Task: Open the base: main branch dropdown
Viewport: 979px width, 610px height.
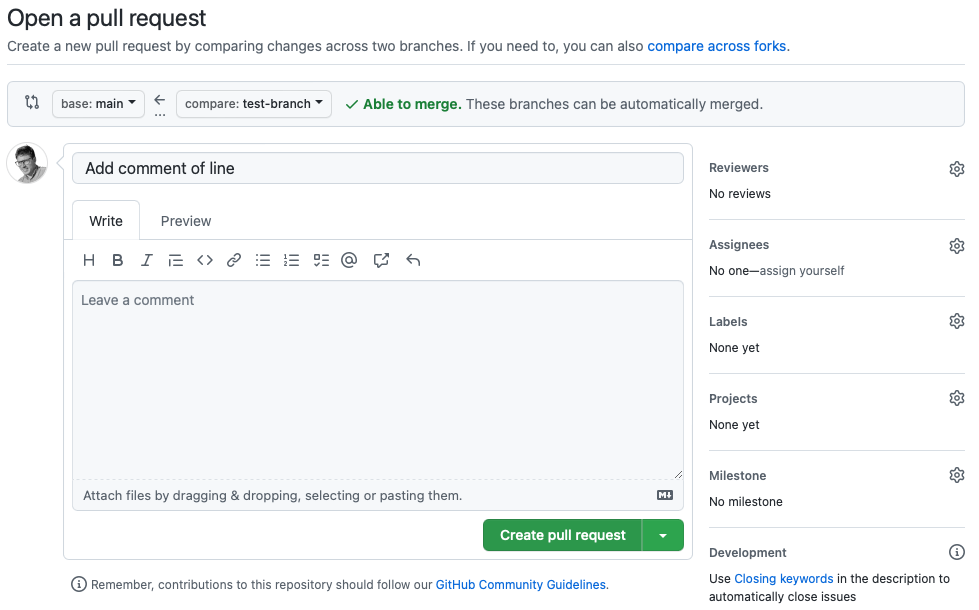Action: (98, 104)
